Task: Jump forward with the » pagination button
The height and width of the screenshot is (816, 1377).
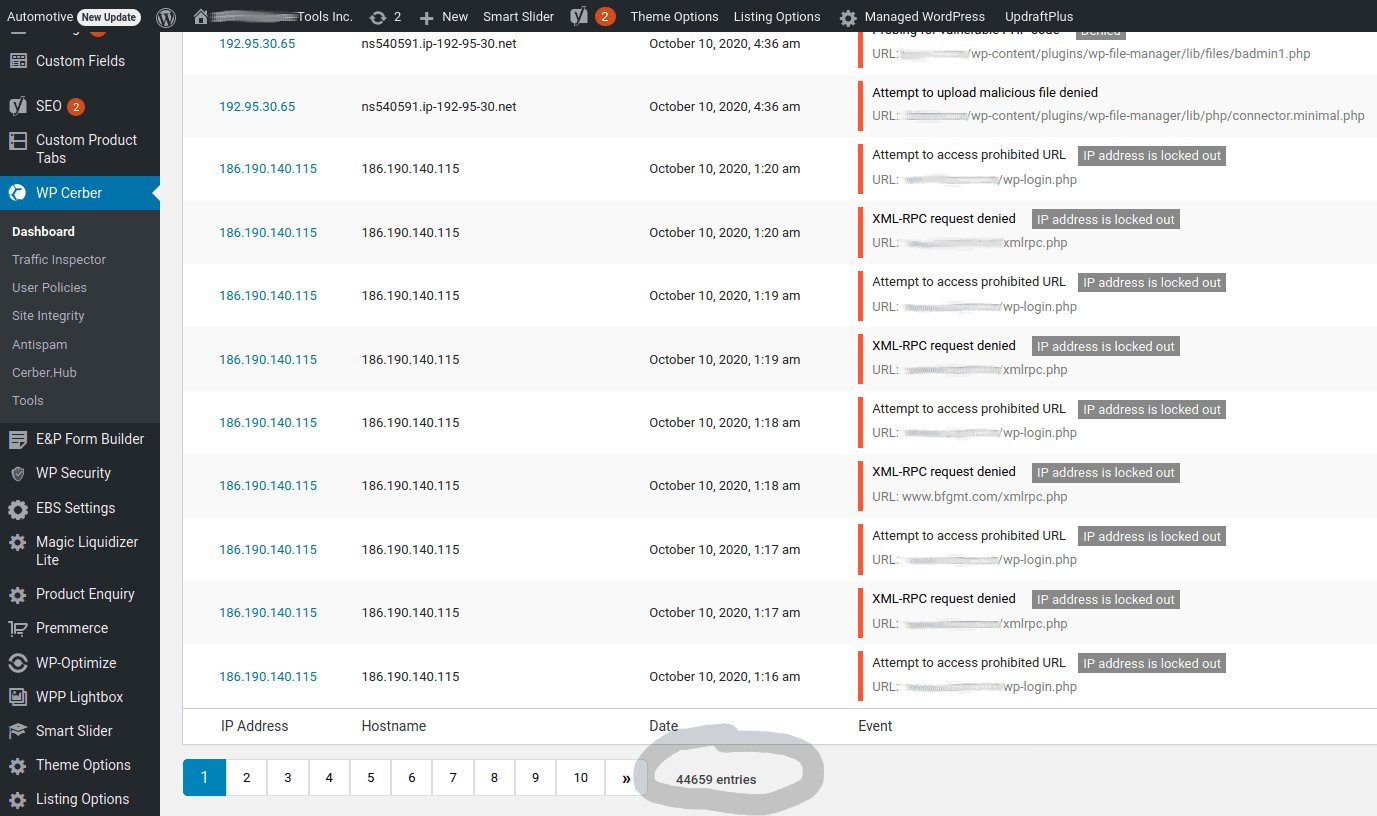Action: click(x=625, y=777)
